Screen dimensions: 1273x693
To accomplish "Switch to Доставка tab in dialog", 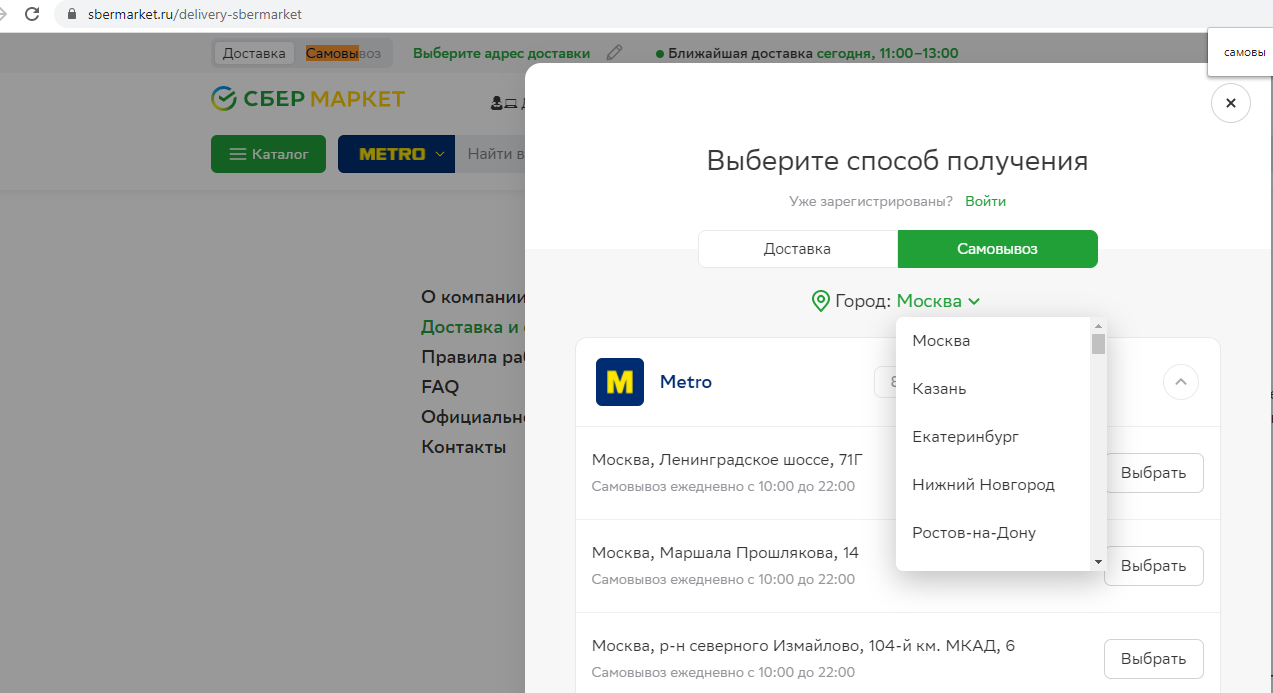I will pos(798,249).
